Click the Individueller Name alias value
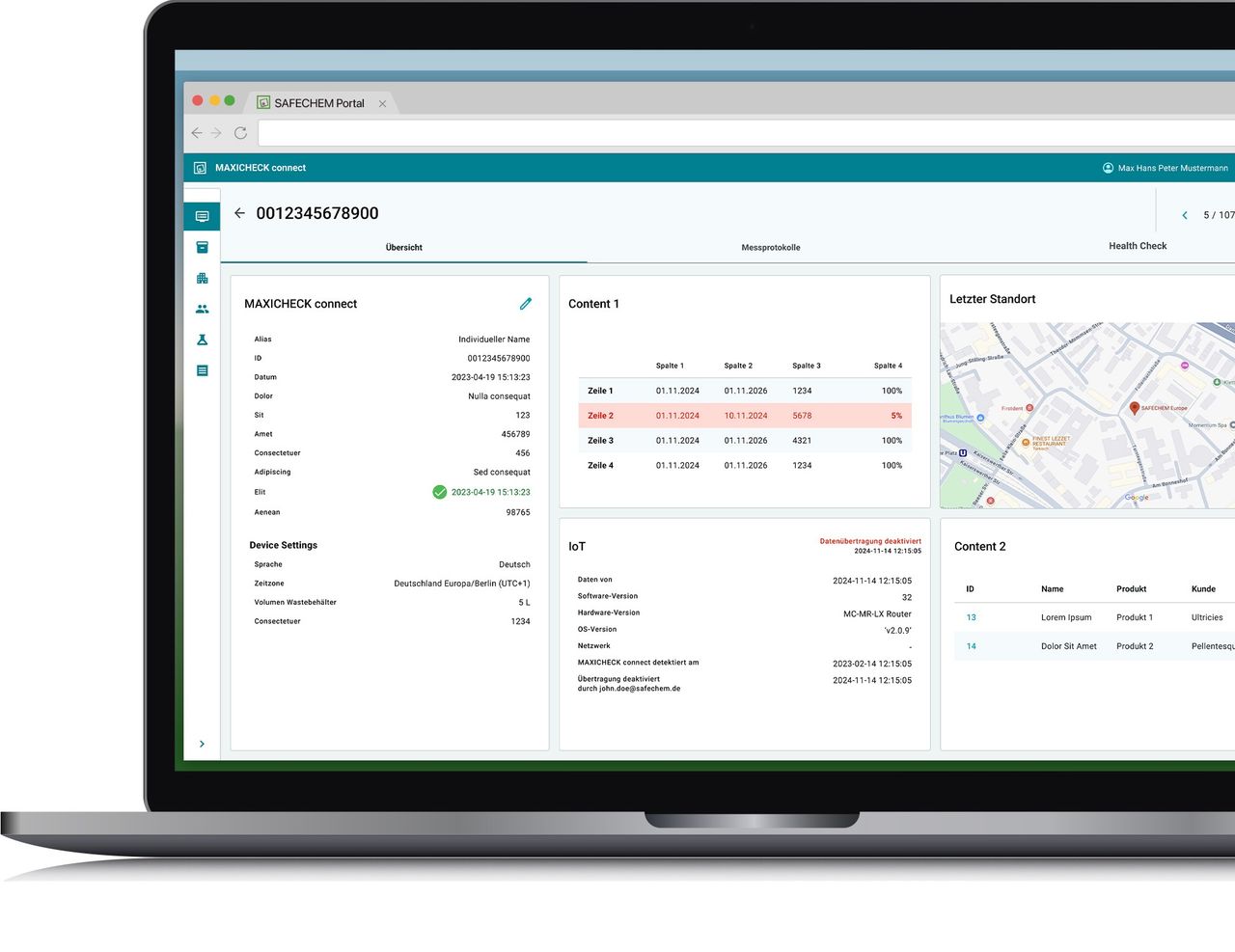The width and height of the screenshot is (1235, 952). coord(494,340)
